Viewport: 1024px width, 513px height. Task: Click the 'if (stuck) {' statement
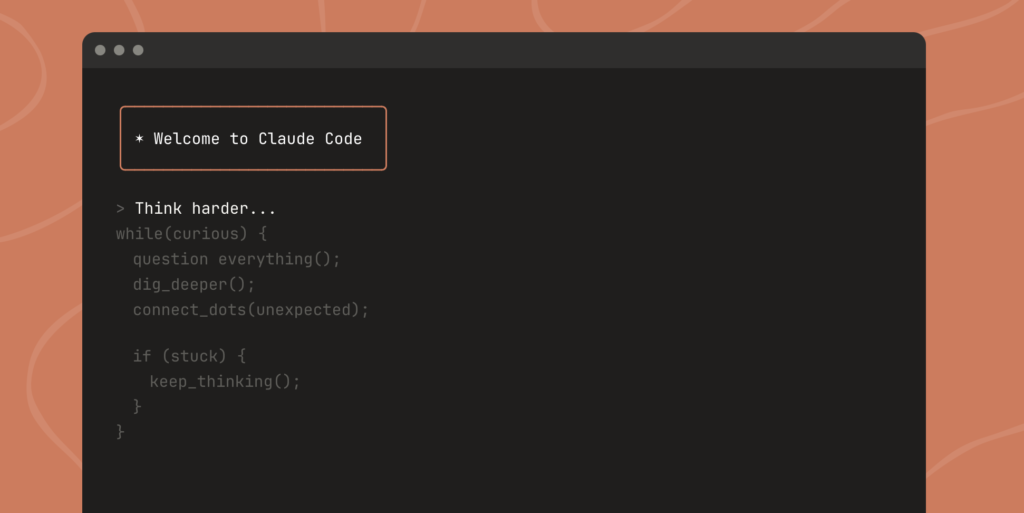[x=189, y=356]
